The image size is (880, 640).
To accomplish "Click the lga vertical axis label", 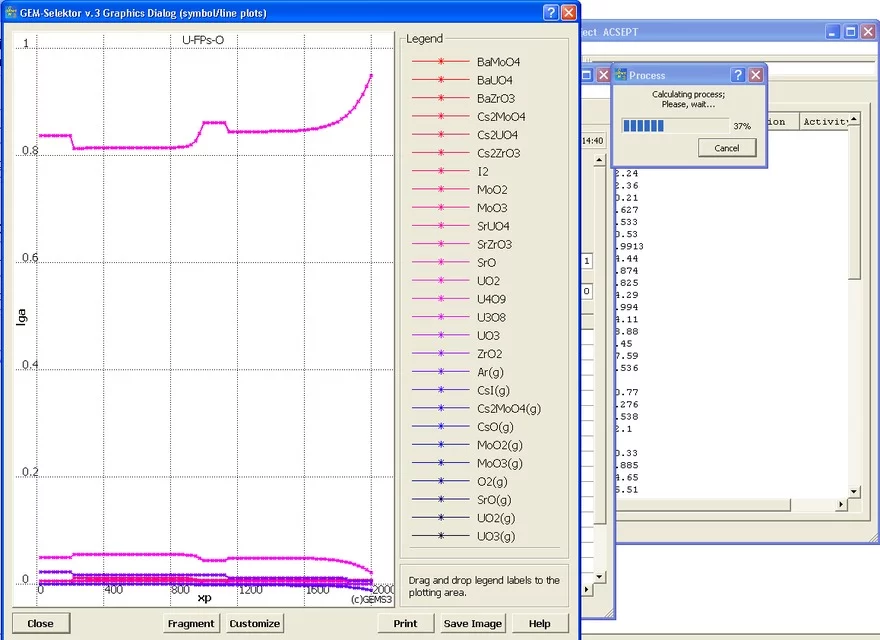I will [x=21, y=317].
